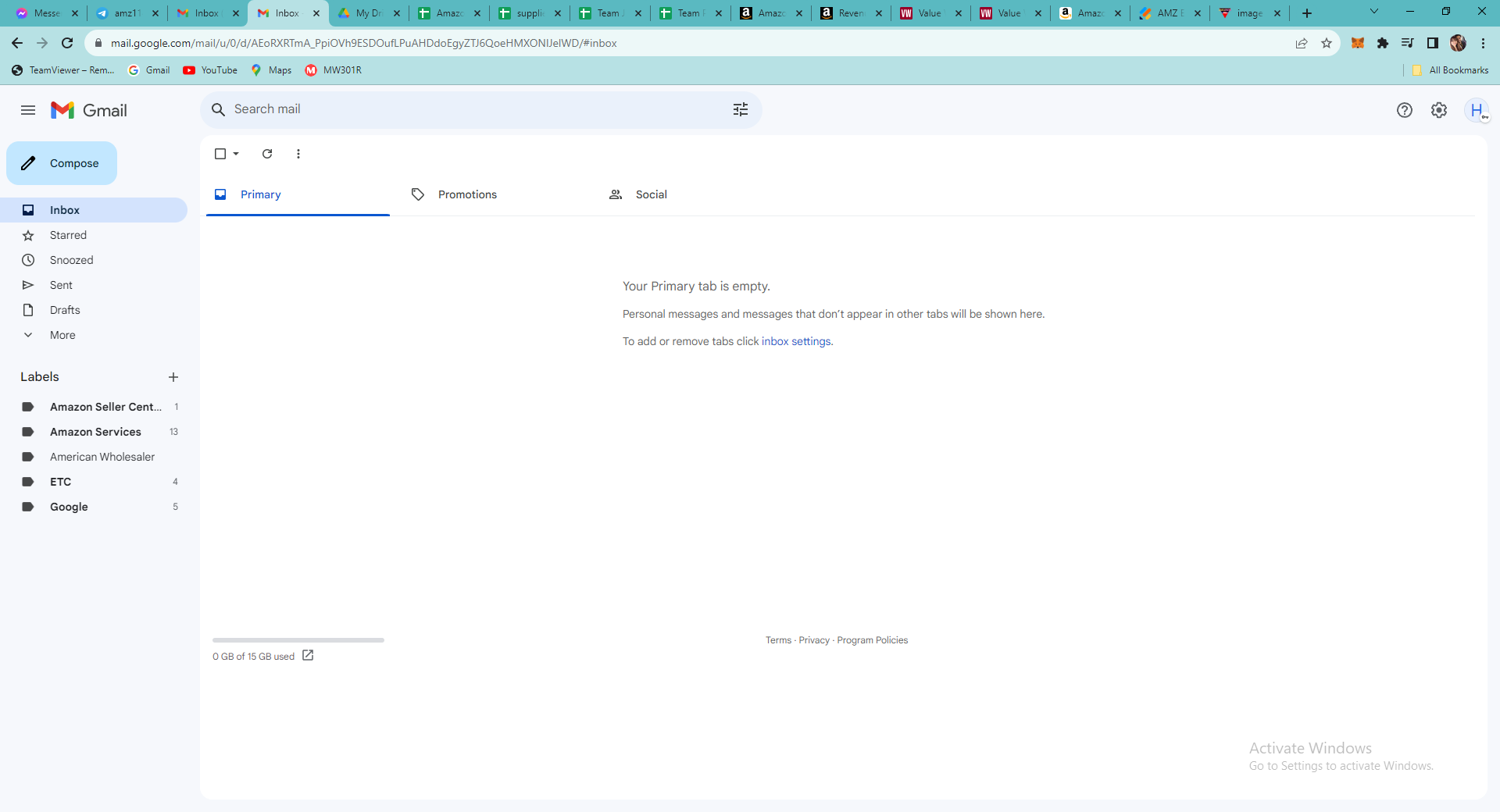Screen dimensions: 1500x812
Task: Open Amazon Seller Central label
Action: coord(94,407)
